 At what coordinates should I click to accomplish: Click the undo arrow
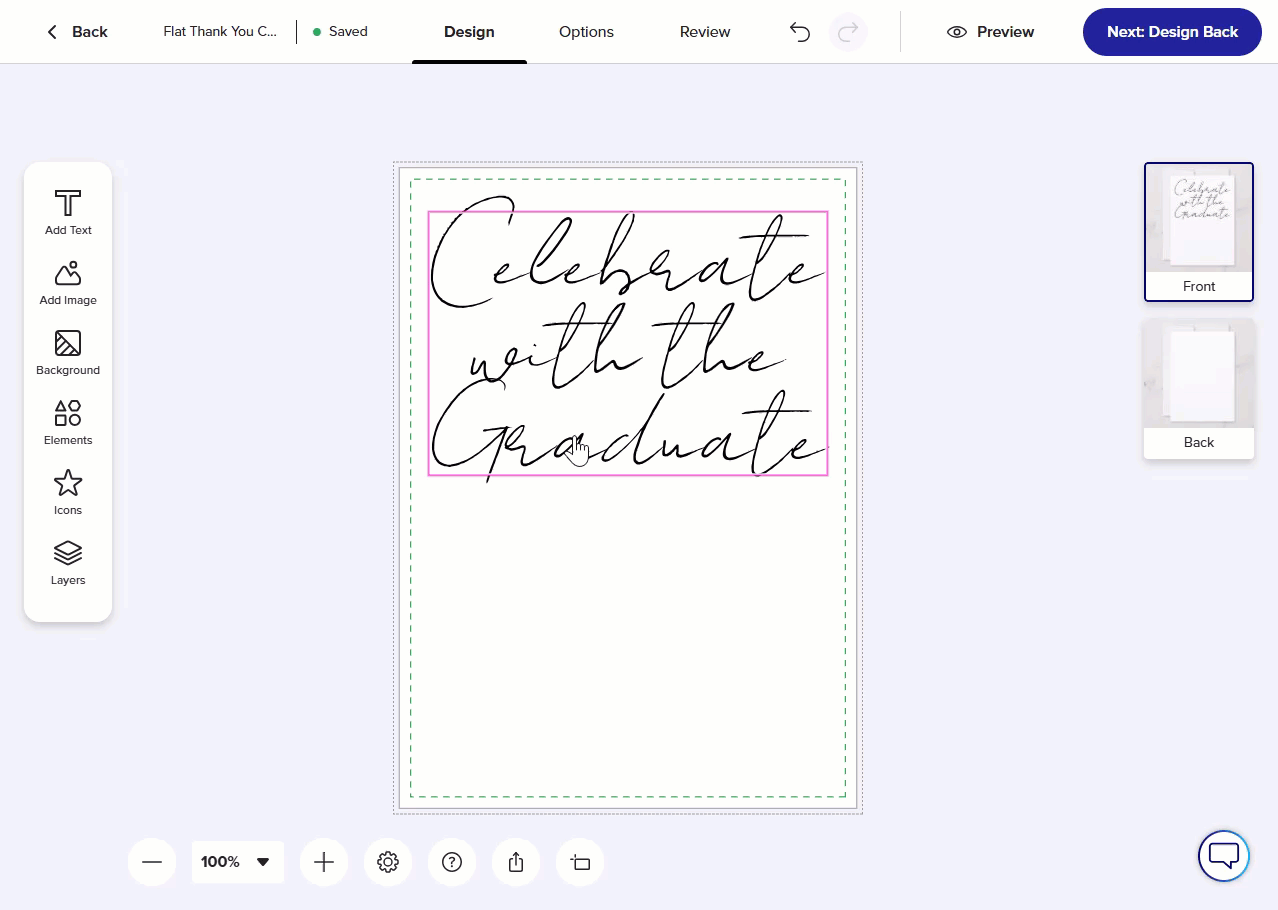(x=800, y=32)
